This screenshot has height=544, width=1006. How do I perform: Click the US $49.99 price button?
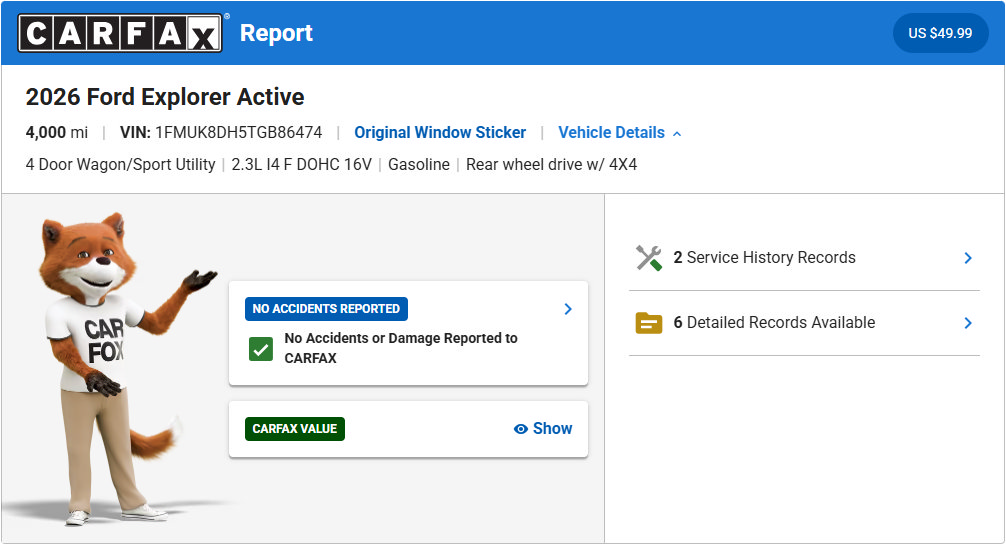[x=940, y=33]
